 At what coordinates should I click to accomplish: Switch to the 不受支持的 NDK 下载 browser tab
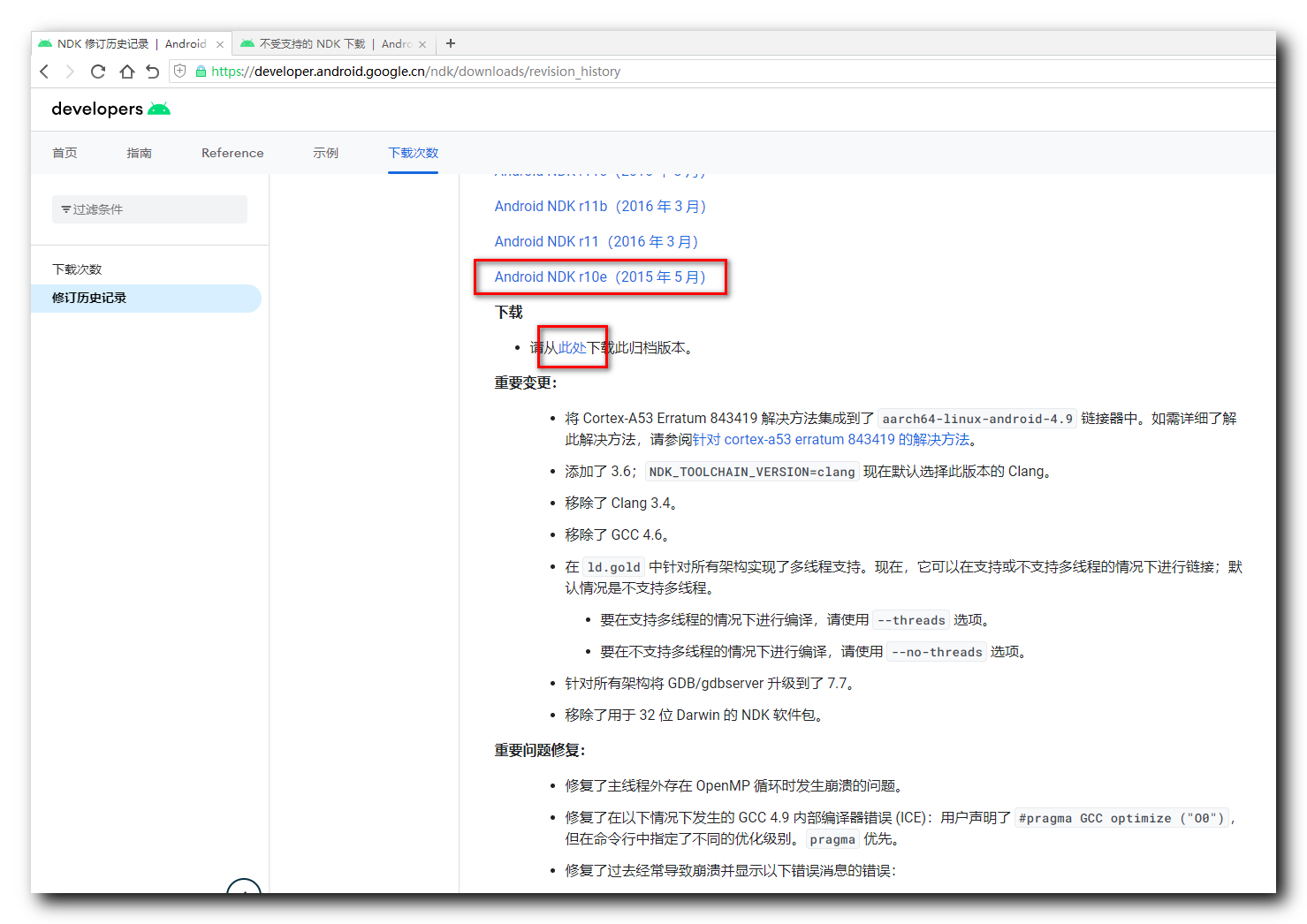click(333, 43)
